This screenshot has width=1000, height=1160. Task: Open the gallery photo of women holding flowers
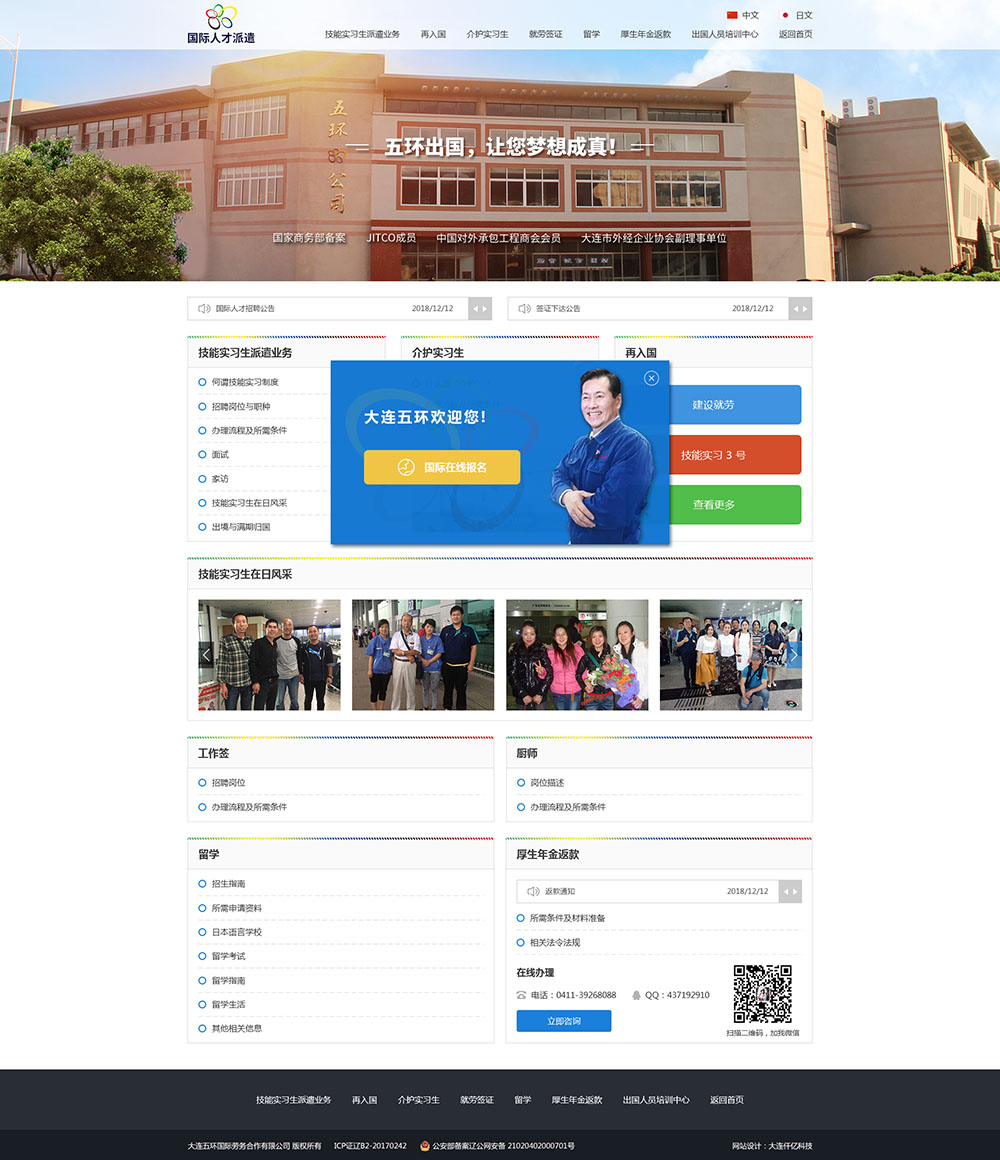click(577, 655)
